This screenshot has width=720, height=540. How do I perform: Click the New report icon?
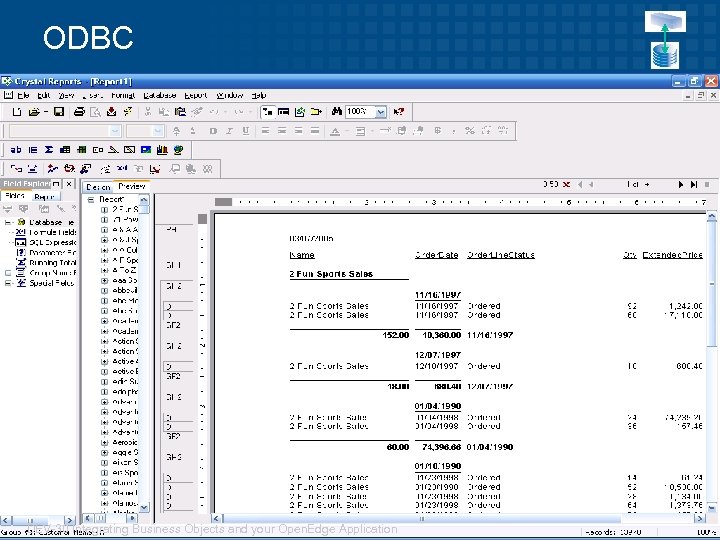coord(17,112)
